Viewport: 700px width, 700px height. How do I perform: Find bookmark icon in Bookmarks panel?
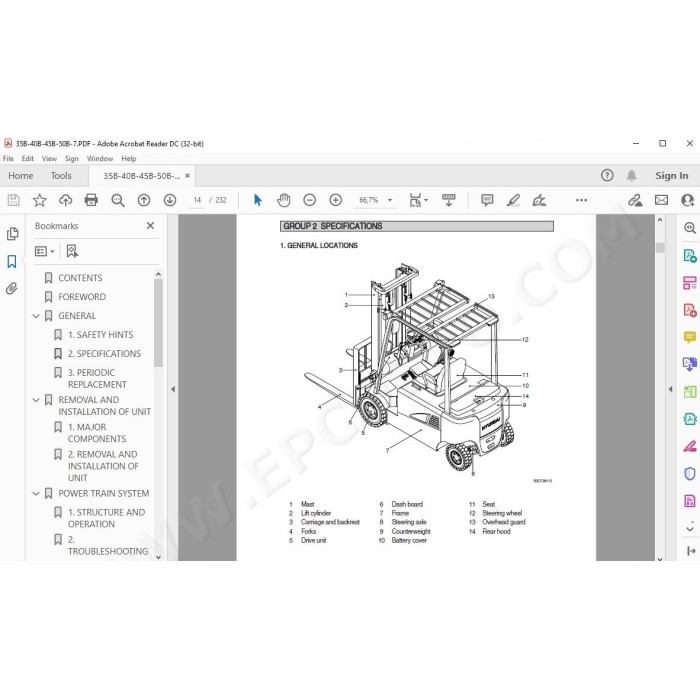click(72, 251)
